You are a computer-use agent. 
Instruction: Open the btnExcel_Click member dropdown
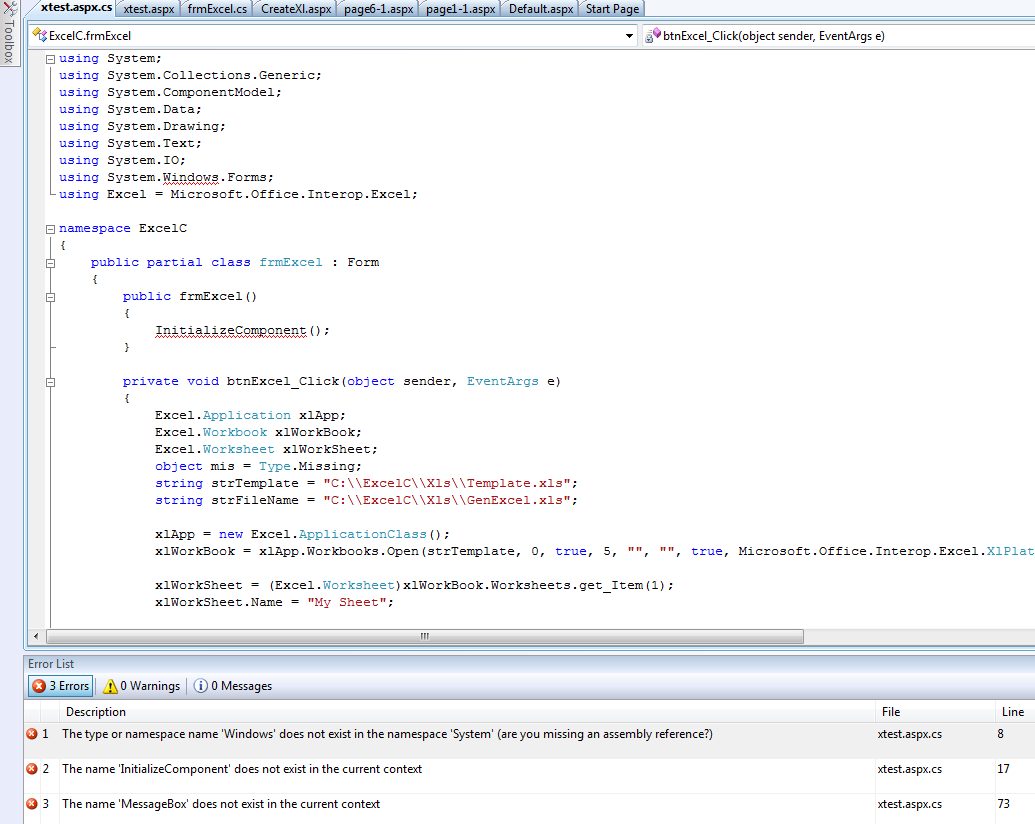pos(838,36)
